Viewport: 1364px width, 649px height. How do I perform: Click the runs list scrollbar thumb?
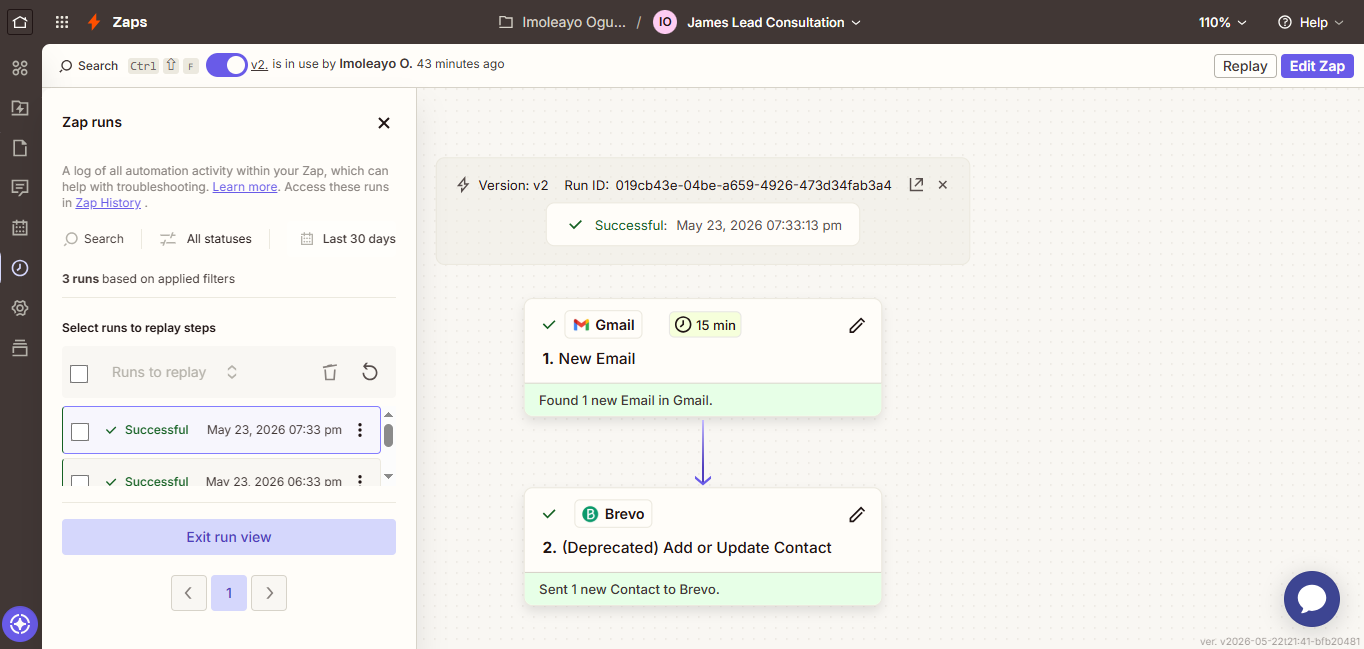(388, 436)
